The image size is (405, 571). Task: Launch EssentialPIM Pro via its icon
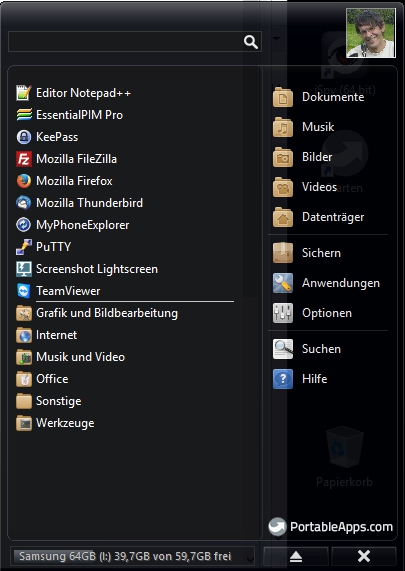click(x=24, y=115)
